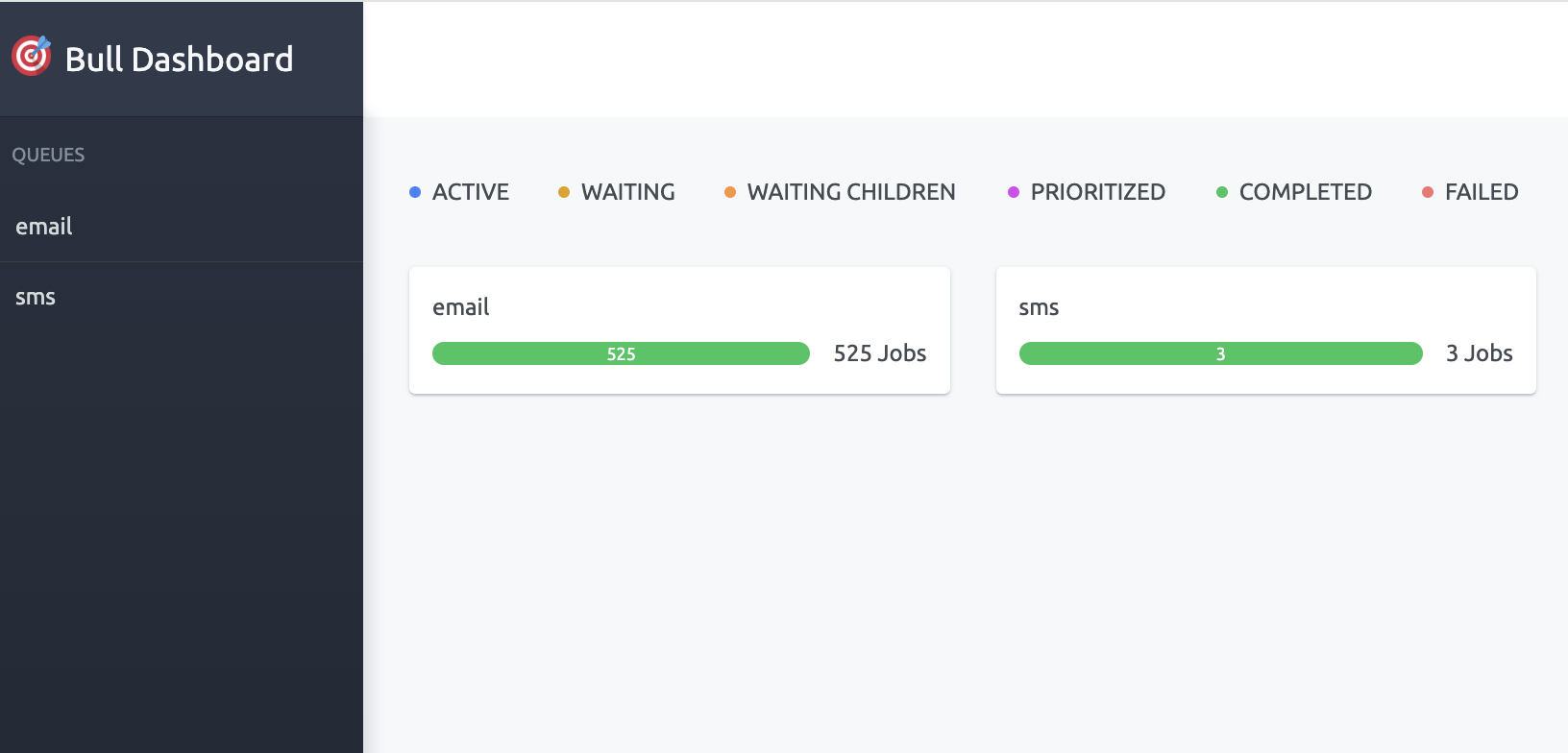
Task: Click the FAILED legend label
Action: pos(1482,192)
